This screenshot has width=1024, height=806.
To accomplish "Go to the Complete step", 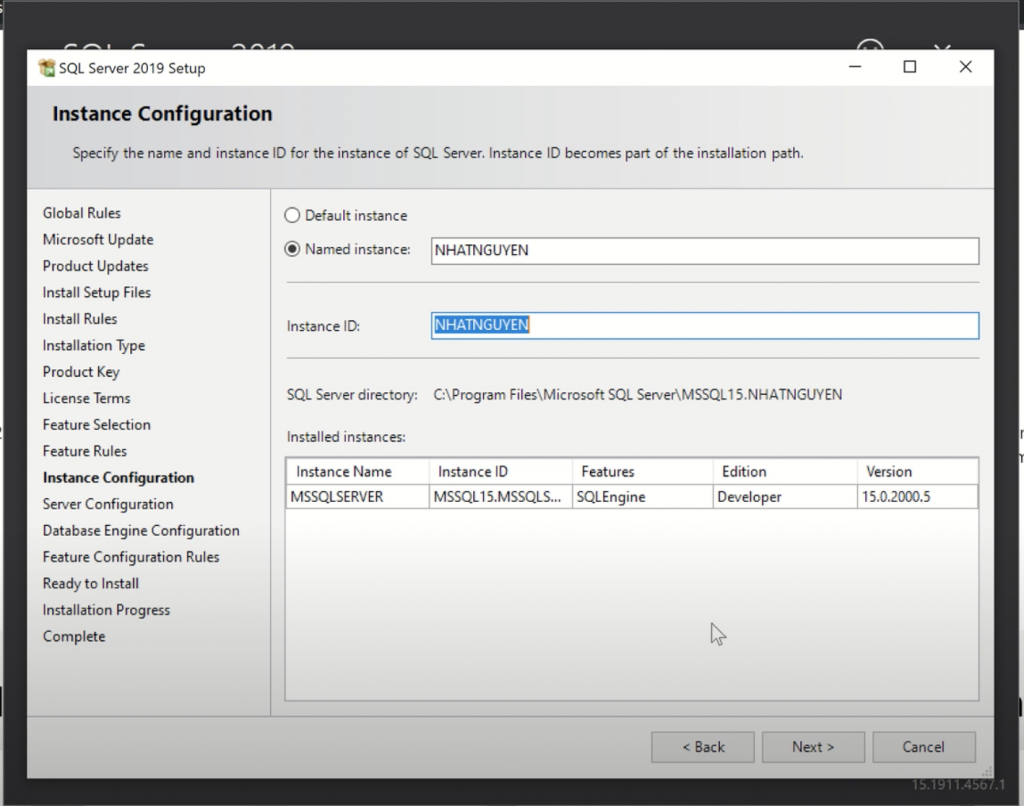I will coord(74,636).
